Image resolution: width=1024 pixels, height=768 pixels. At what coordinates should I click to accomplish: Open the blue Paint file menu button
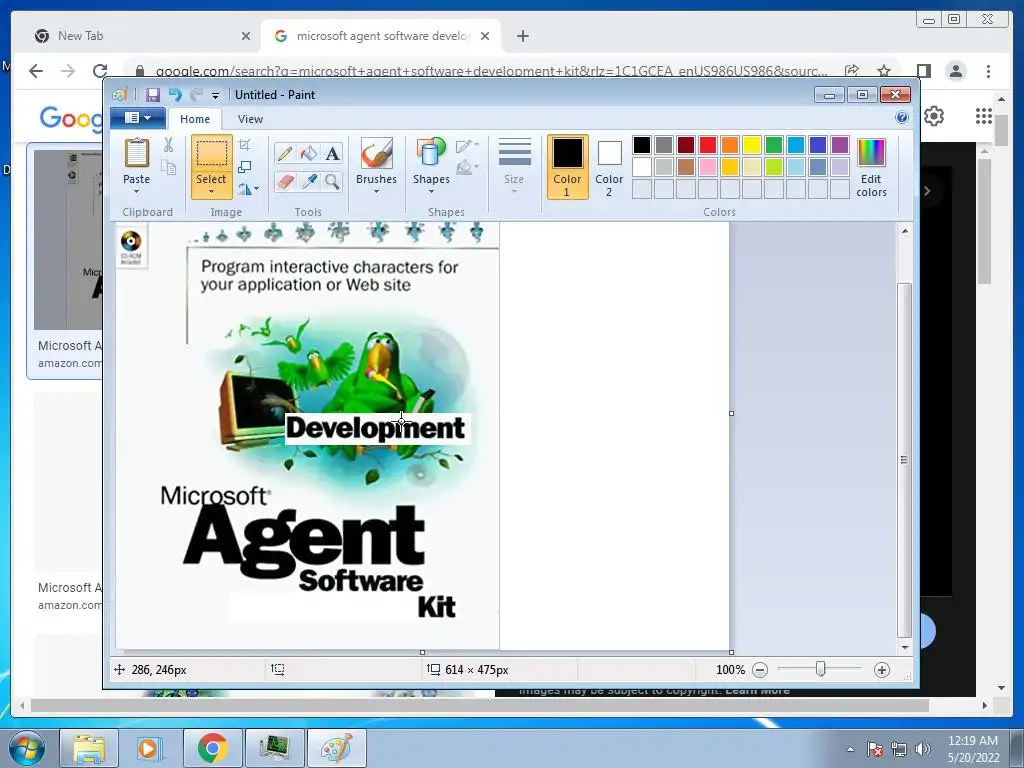137,118
